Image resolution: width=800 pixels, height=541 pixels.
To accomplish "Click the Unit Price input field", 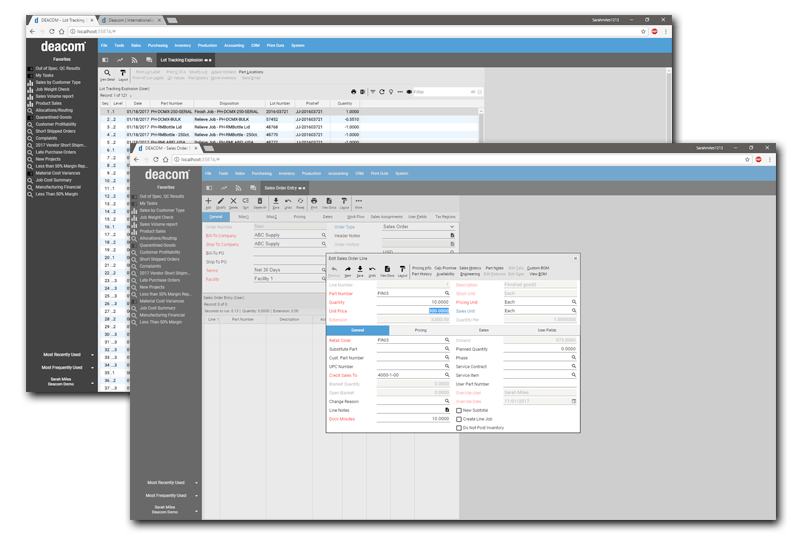I will pyautogui.click(x=413, y=311).
